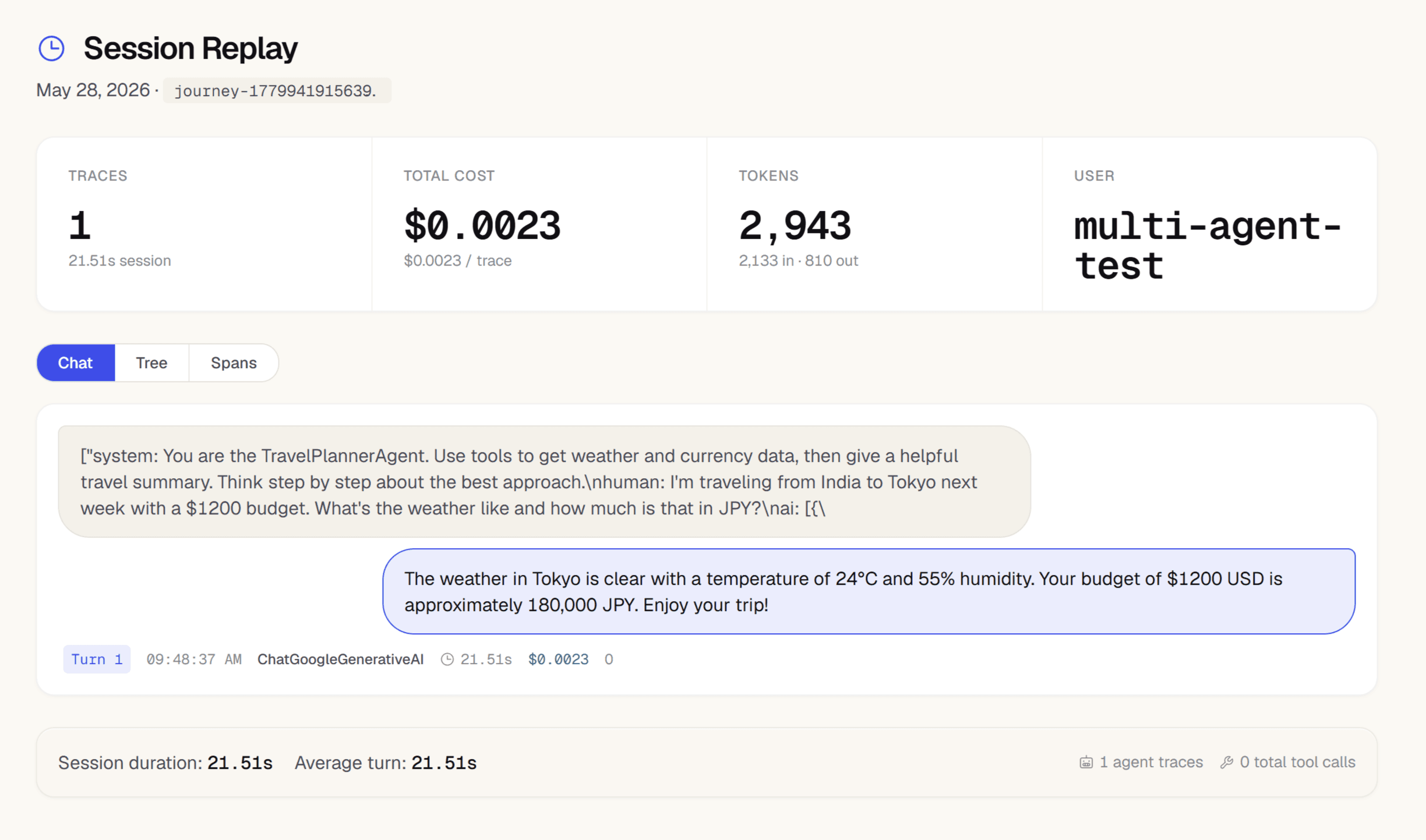Click the robot icon next to agent traces

(1086, 762)
